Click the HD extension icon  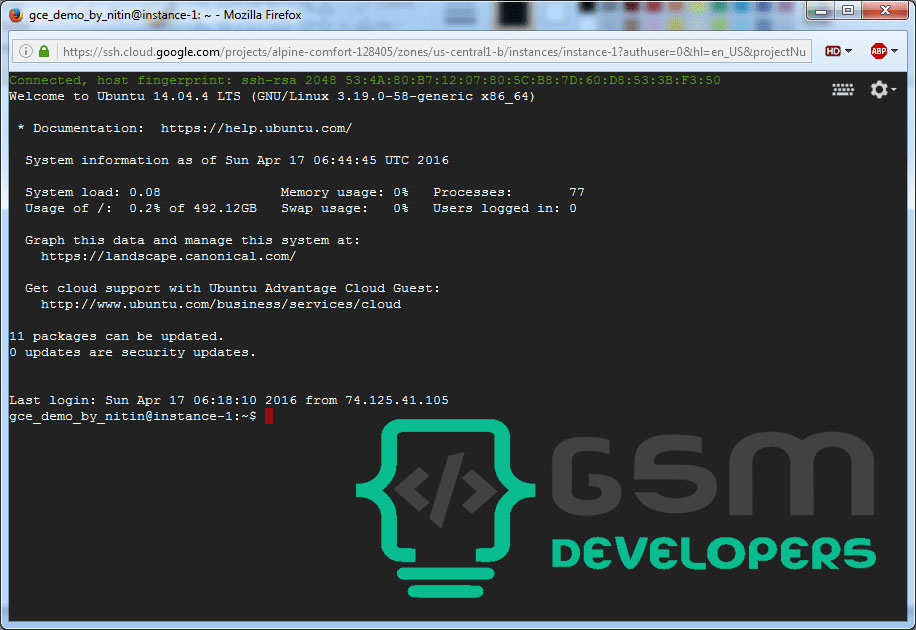tap(832, 51)
